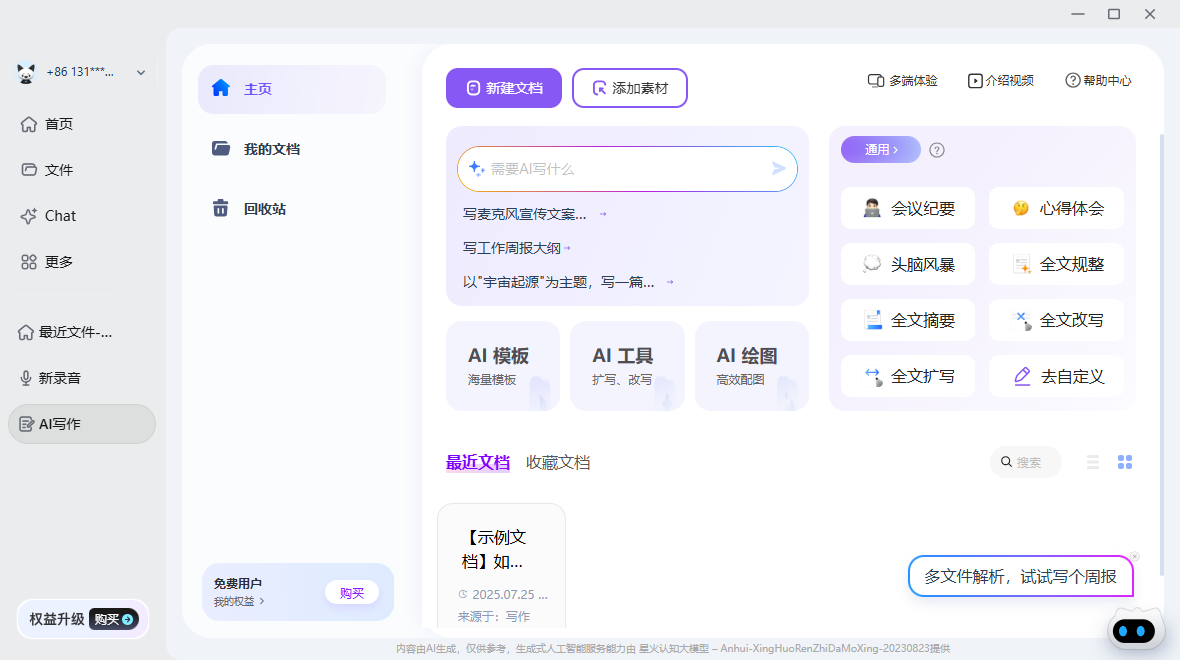Screen dimensions: 1180x660
Task: Click the 权益升级 label
Action: click(56, 619)
